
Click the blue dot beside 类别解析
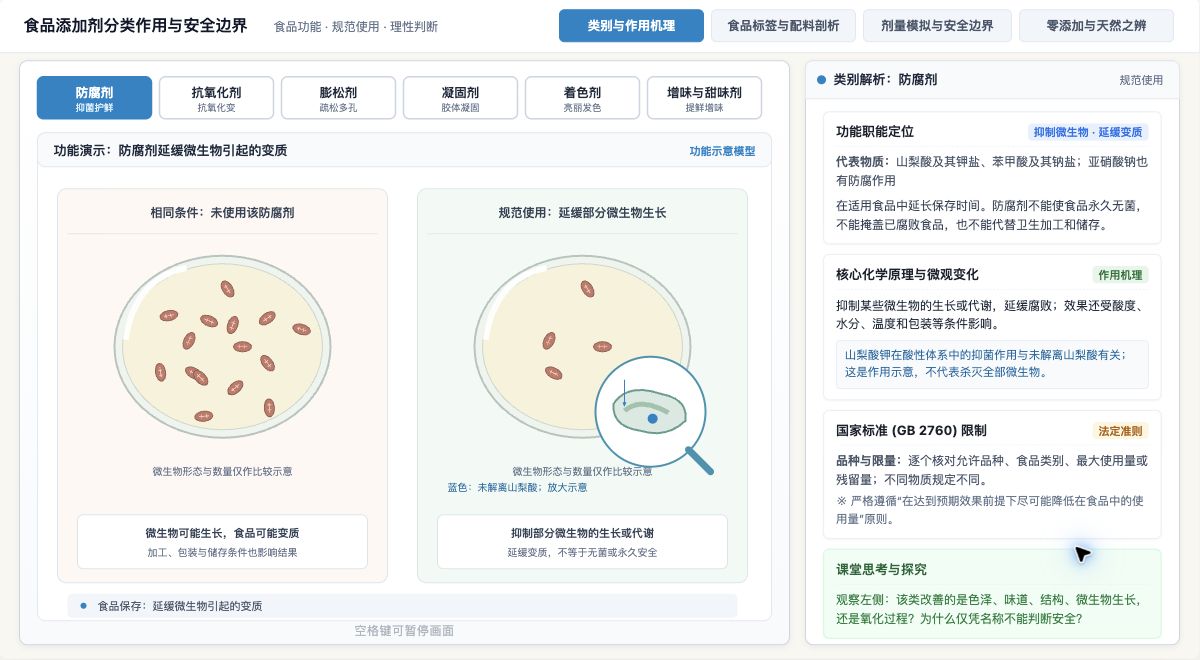822,79
